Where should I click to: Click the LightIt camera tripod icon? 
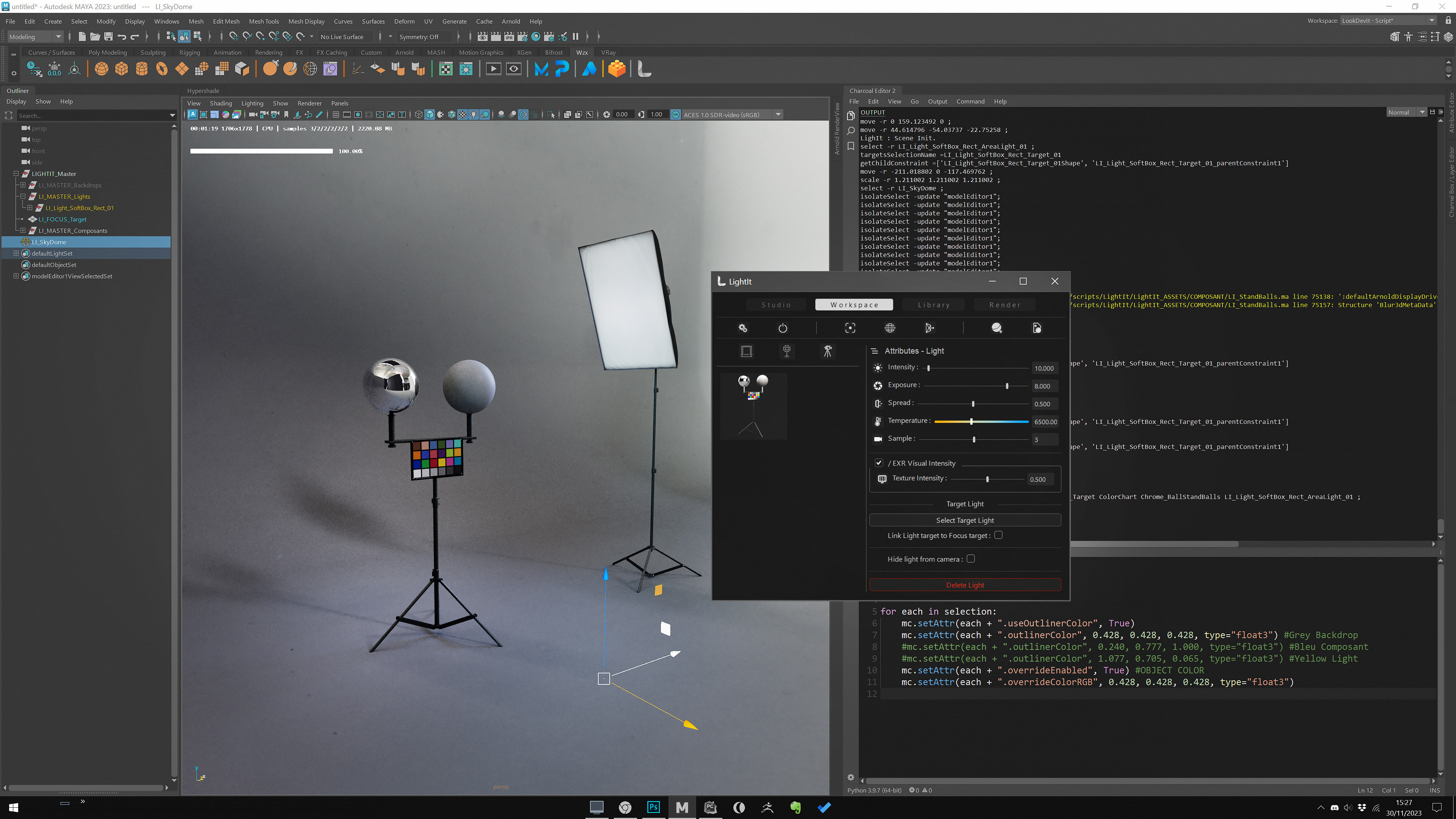pyautogui.click(x=827, y=351)
